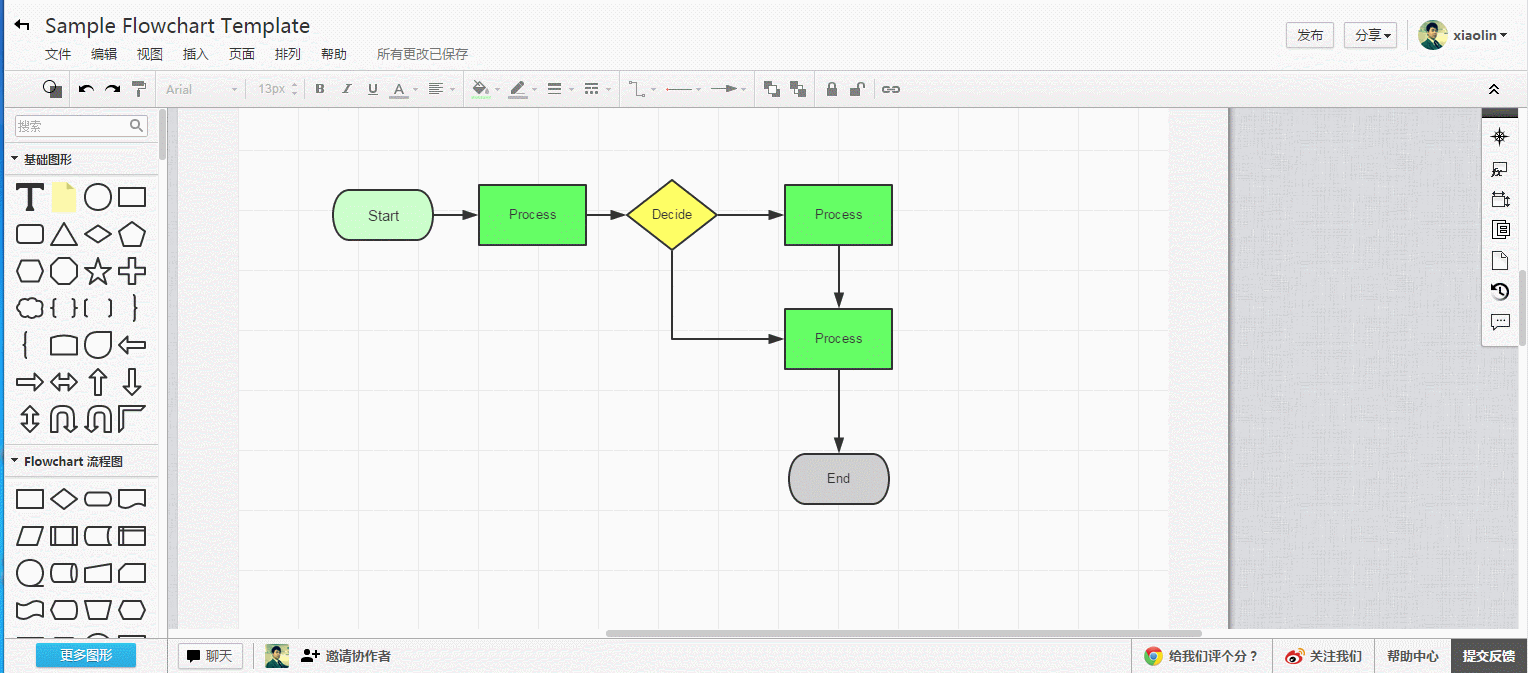1528x673 pixels.
Task: Click the 更多图形 button
Action: click(x=85, y=655)
